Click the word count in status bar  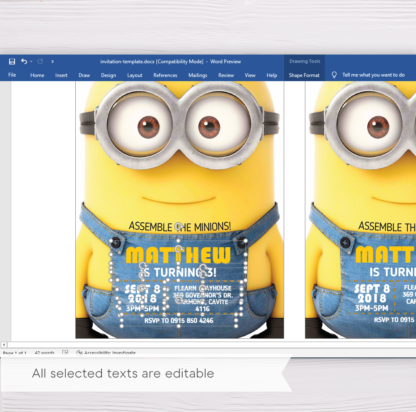(44, 353)
